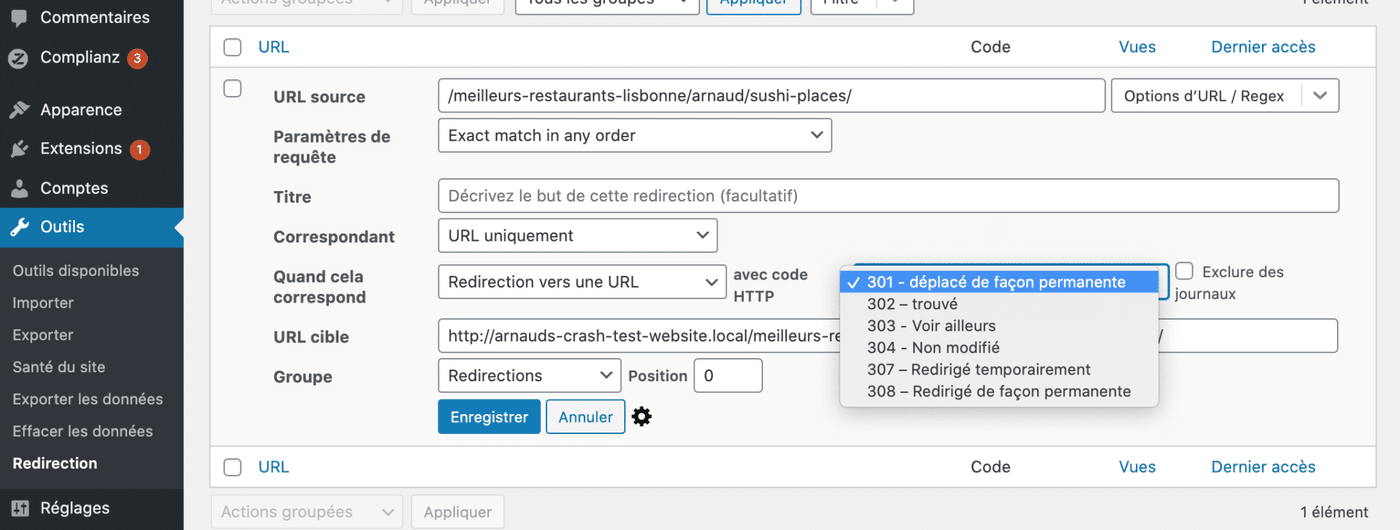Click the gear icon beside Annuler
The height and width of the screenshot is (530, 1400).
pyautogui.click(x=642, y=417)
